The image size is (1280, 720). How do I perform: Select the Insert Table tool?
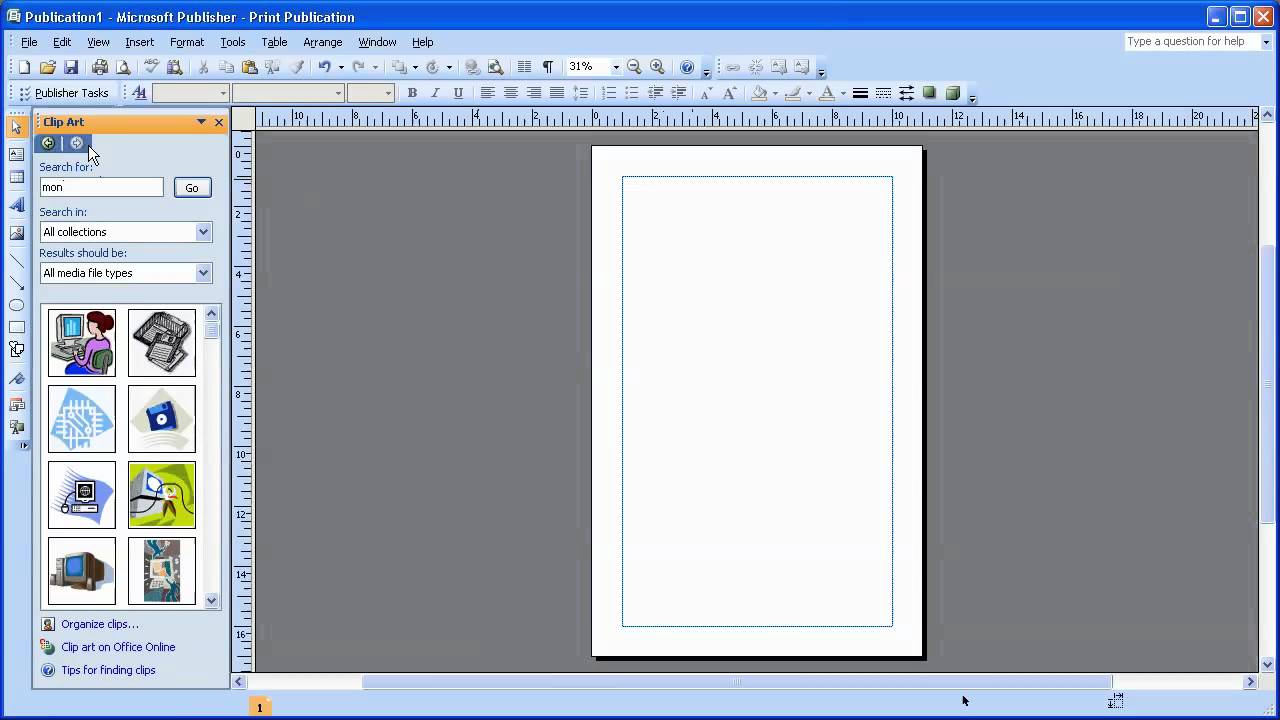pyautogui.click(x=16, y=178)
